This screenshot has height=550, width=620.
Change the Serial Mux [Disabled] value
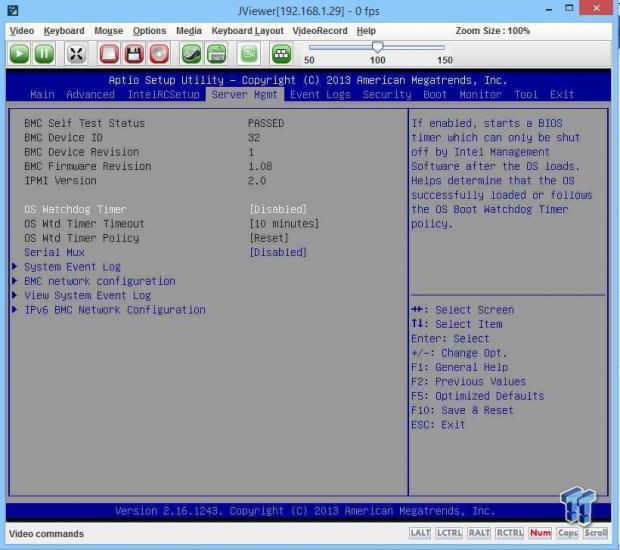point(278,252)
